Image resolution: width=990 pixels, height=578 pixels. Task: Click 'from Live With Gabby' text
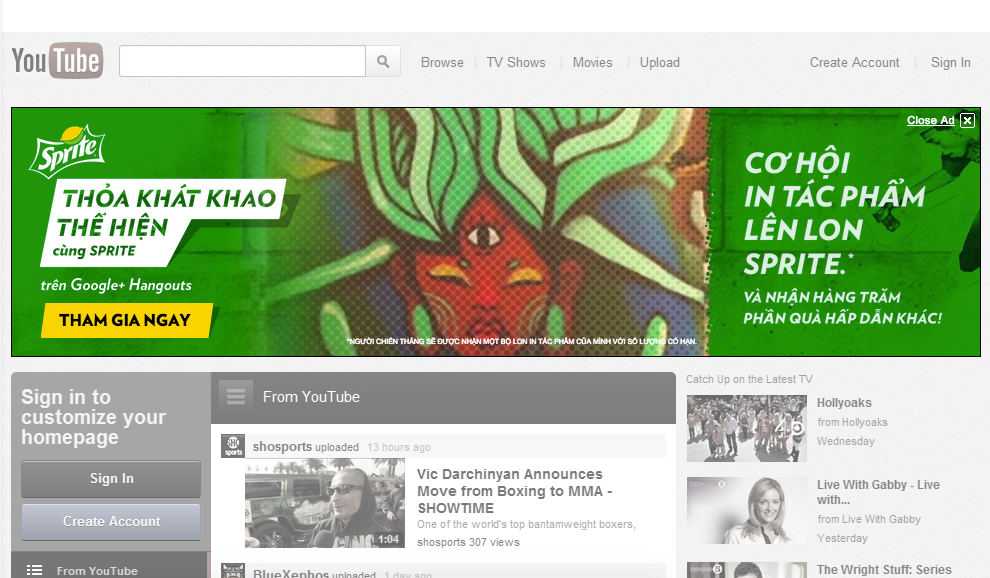pyautogui.click(x=869, y=519)
